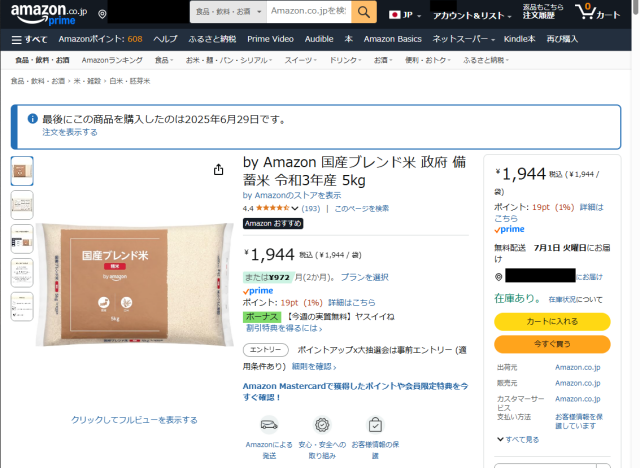
Task: Click the Amazon delivery truck icon
Action: click(x=269, y=425)
